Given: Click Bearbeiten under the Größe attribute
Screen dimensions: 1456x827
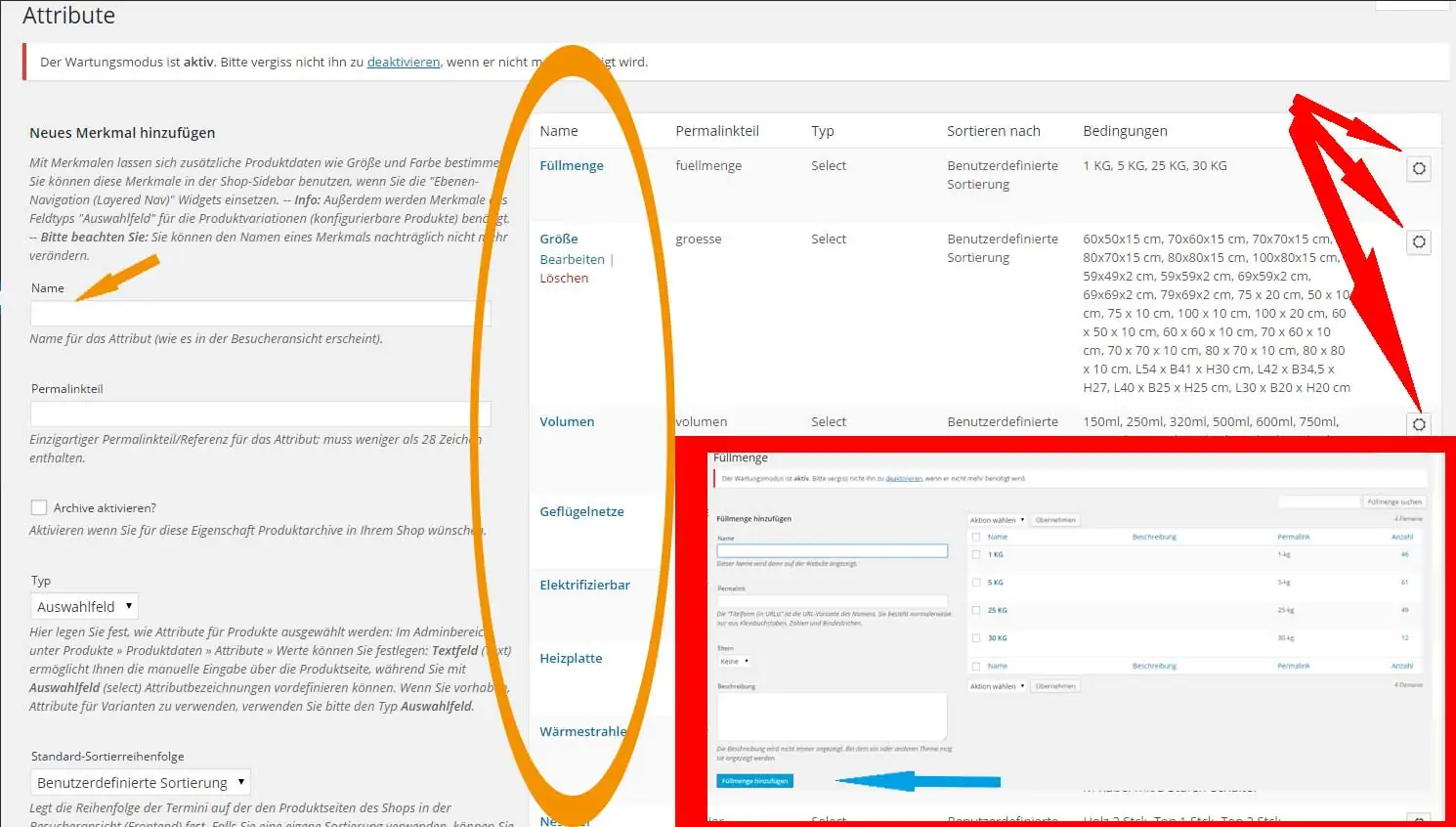Looking at the screenshot, I should (575, 259).
